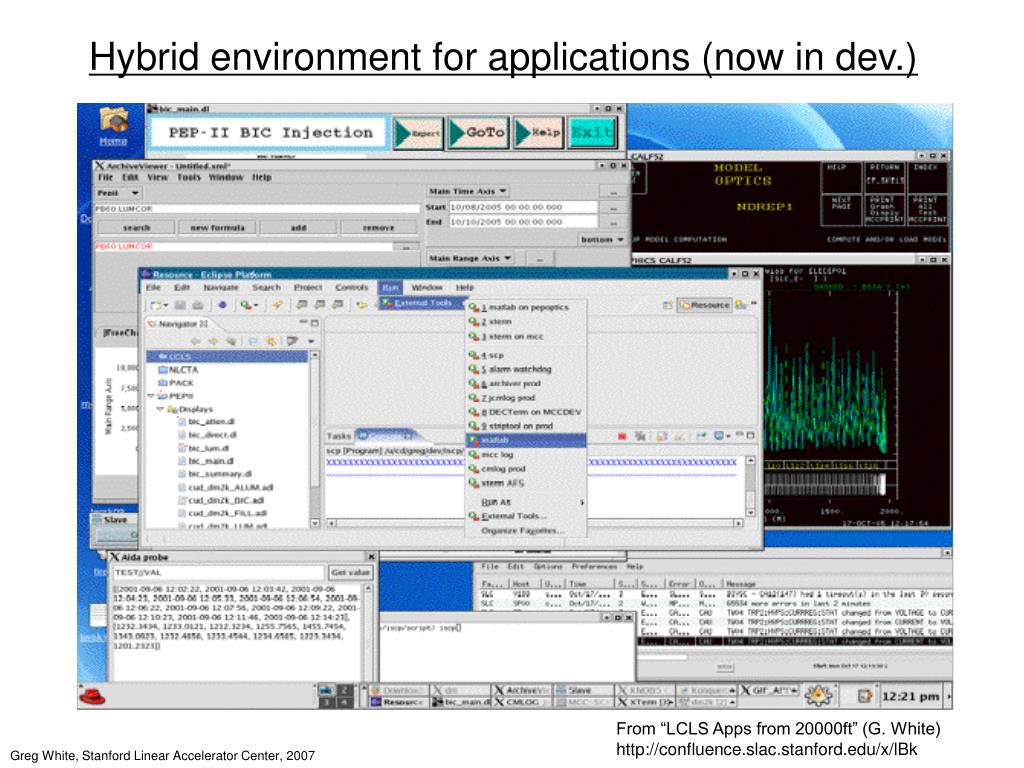This screenshot has width=1024, height=768.
Task: Click the External Tools run icon in Eclipse toolbar
Action: point(248,305)
